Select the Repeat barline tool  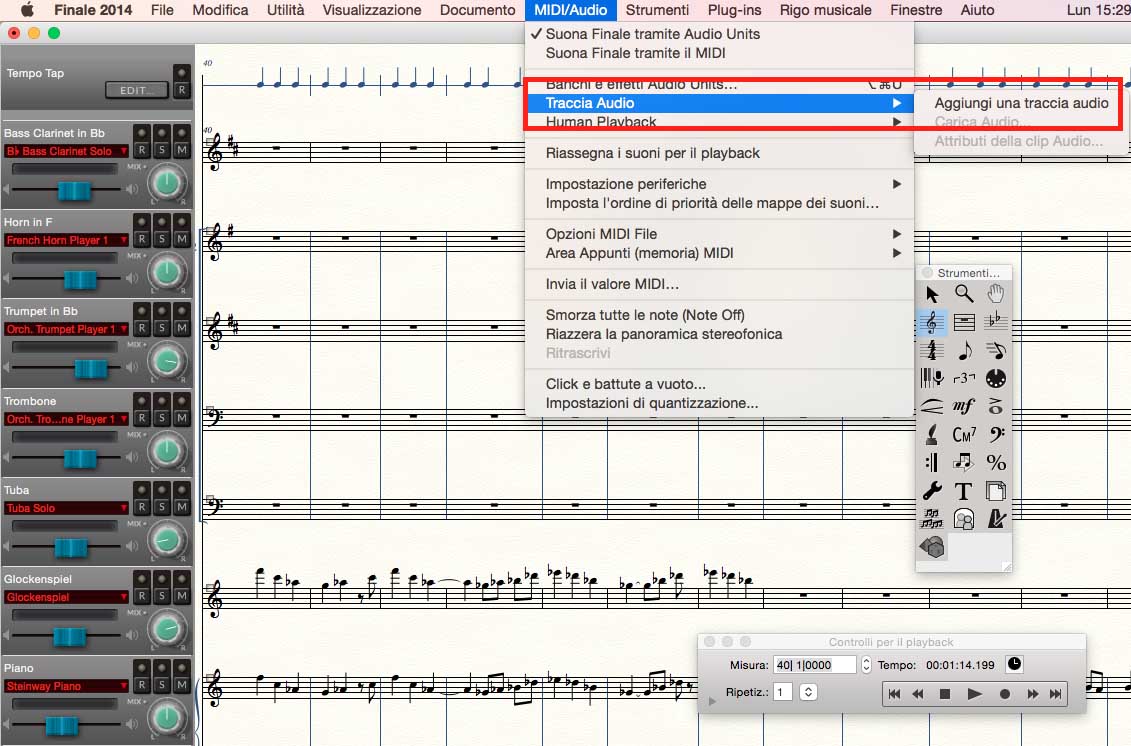pyautogui.click(x=932, y=462)
